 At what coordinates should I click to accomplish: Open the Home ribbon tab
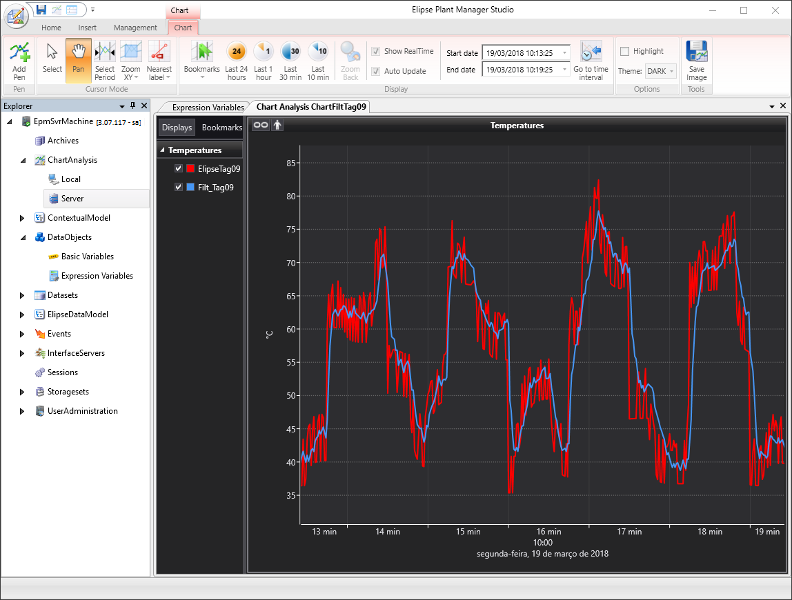tap(51, 28)
